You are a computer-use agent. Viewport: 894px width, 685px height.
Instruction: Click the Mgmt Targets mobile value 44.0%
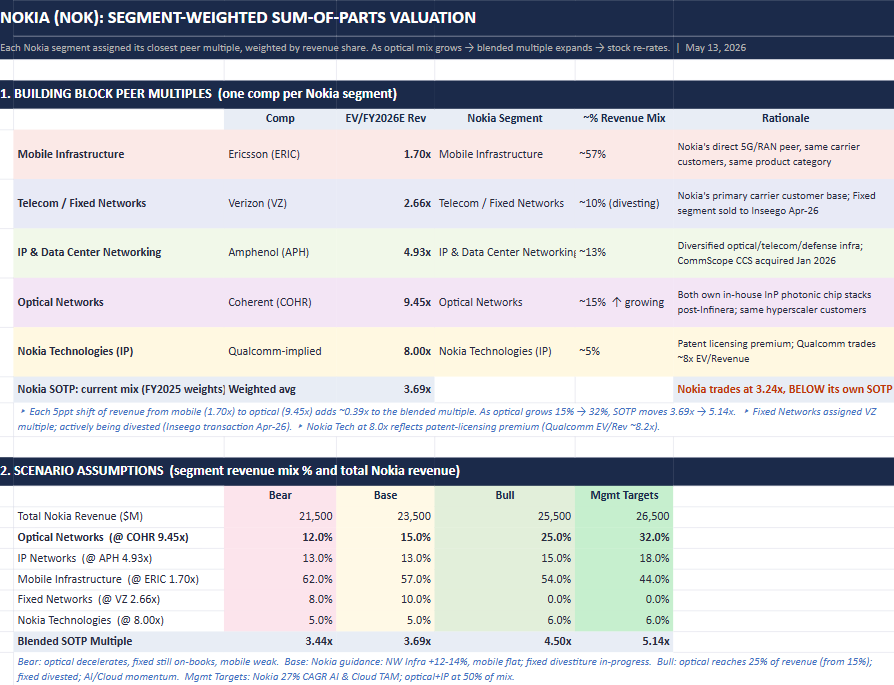654,579
